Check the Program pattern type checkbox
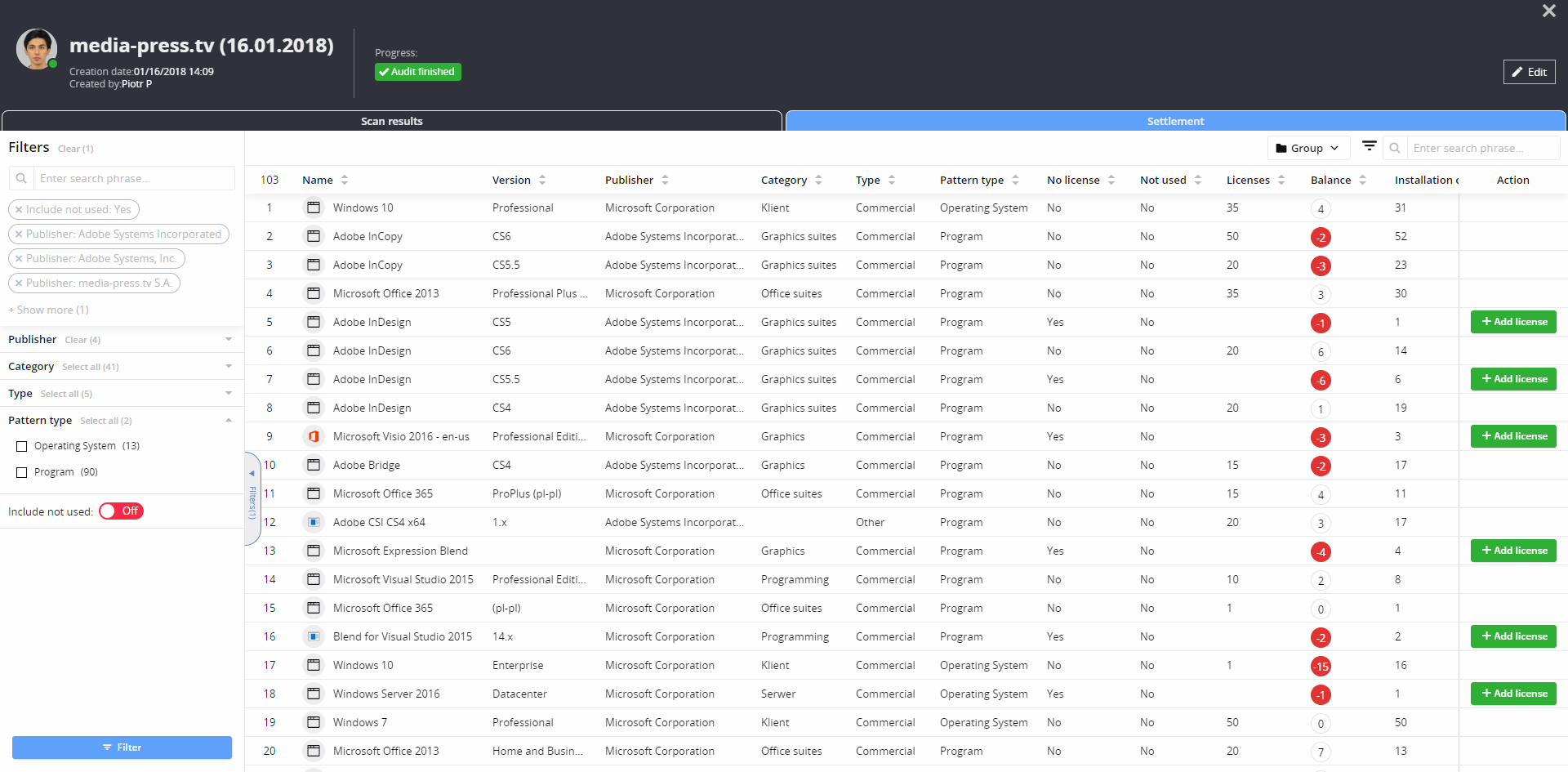 (x=22, y=472)
